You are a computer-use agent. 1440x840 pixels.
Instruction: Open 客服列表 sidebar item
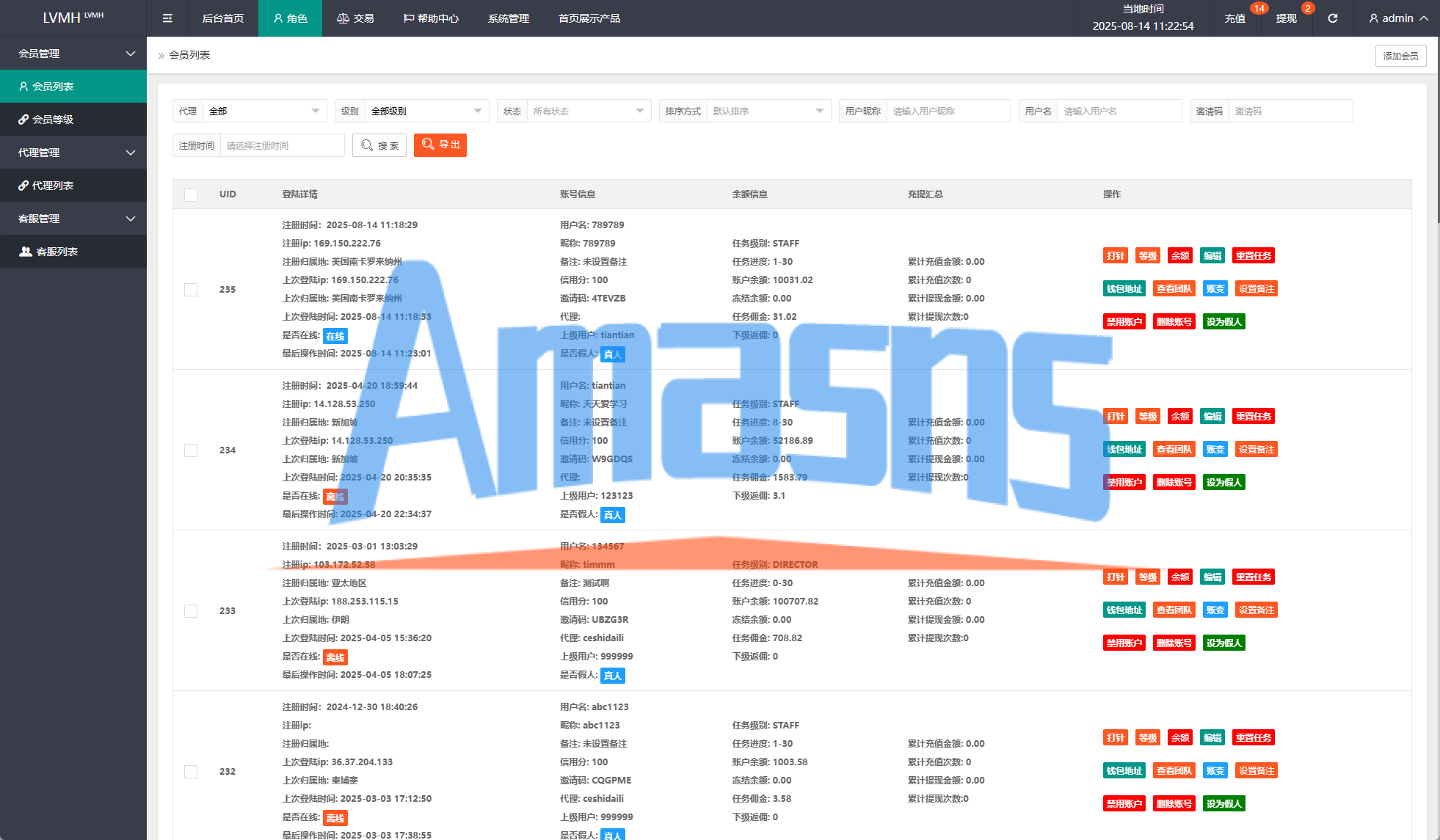57,252
